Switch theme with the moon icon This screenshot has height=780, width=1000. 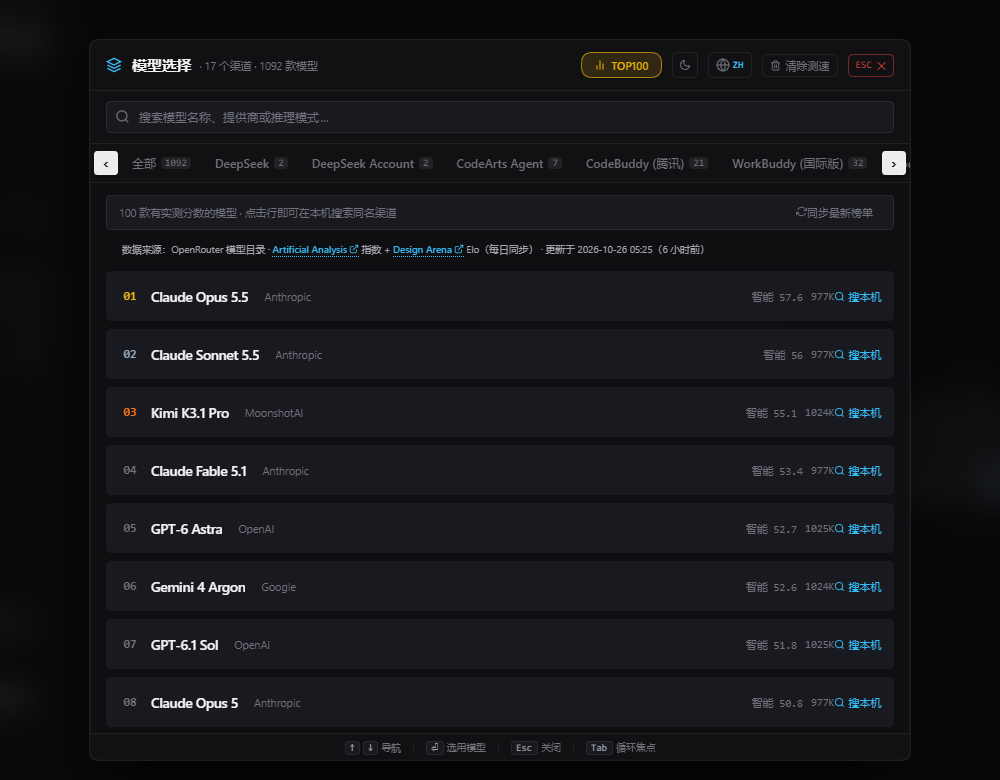click(684, 65)
